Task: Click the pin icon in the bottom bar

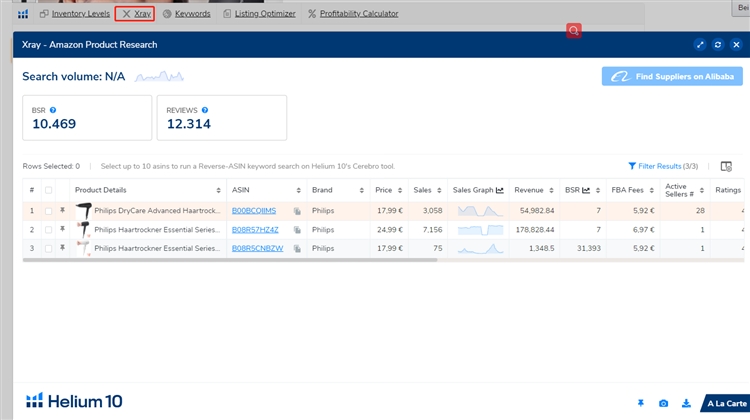Action: [x=641, y=403]
